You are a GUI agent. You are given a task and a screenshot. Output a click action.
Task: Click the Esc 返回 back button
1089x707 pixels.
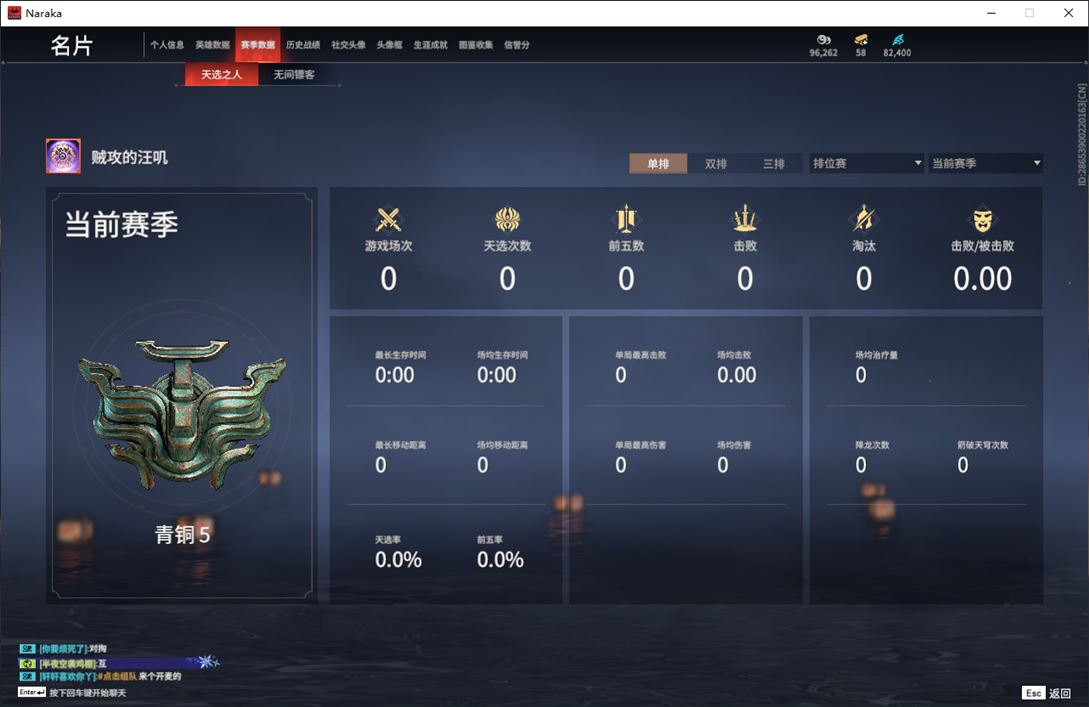1046,693
